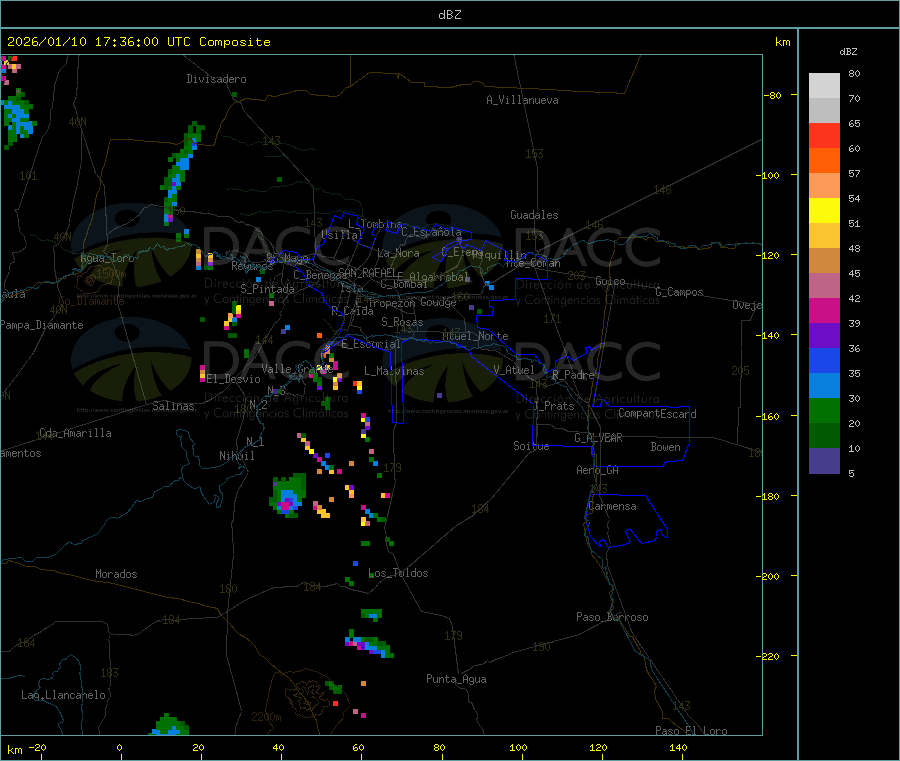The height and width of the screenshot is (761, 900).
Task: Click the white 70-80 dBZ legend swatch
Action: (824, 86)
